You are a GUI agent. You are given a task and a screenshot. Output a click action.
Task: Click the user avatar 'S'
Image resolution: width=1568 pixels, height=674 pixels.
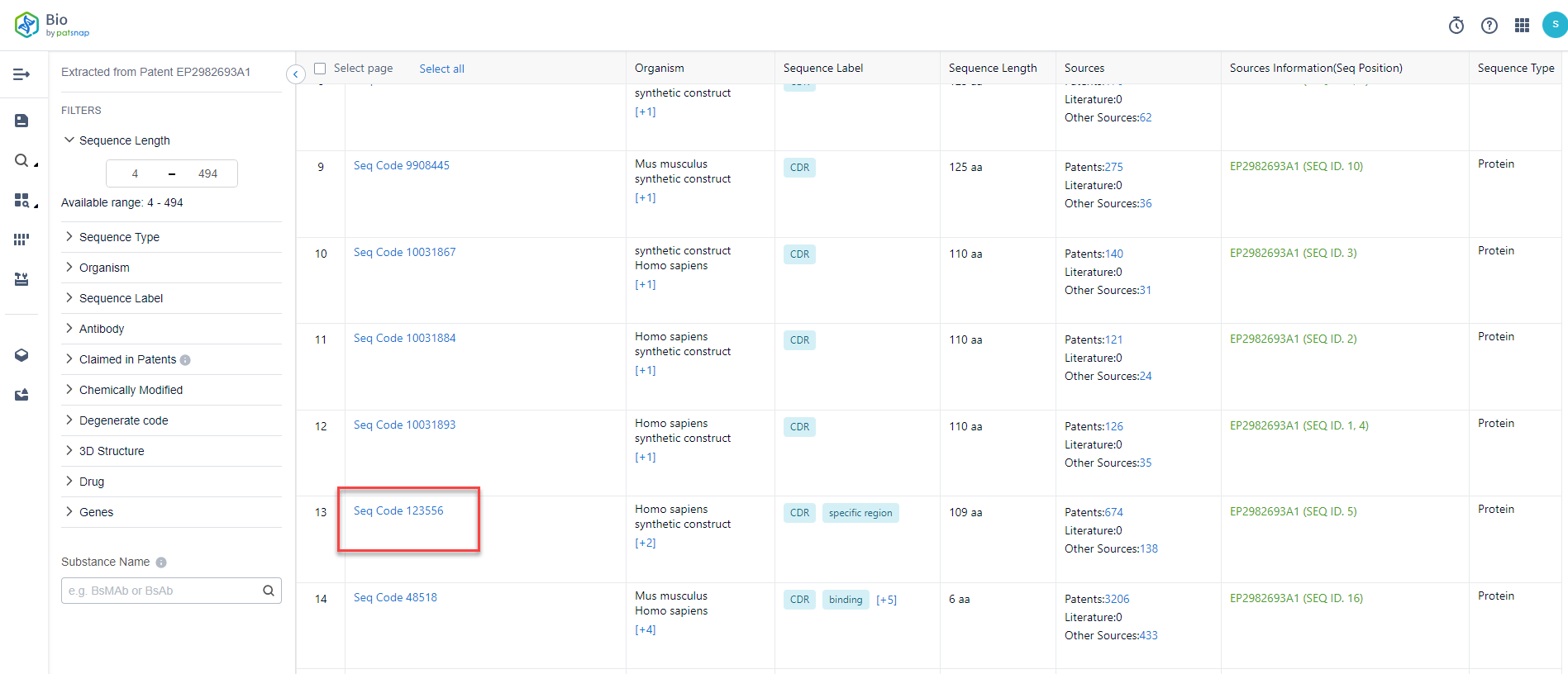[x=1554, y=25]
